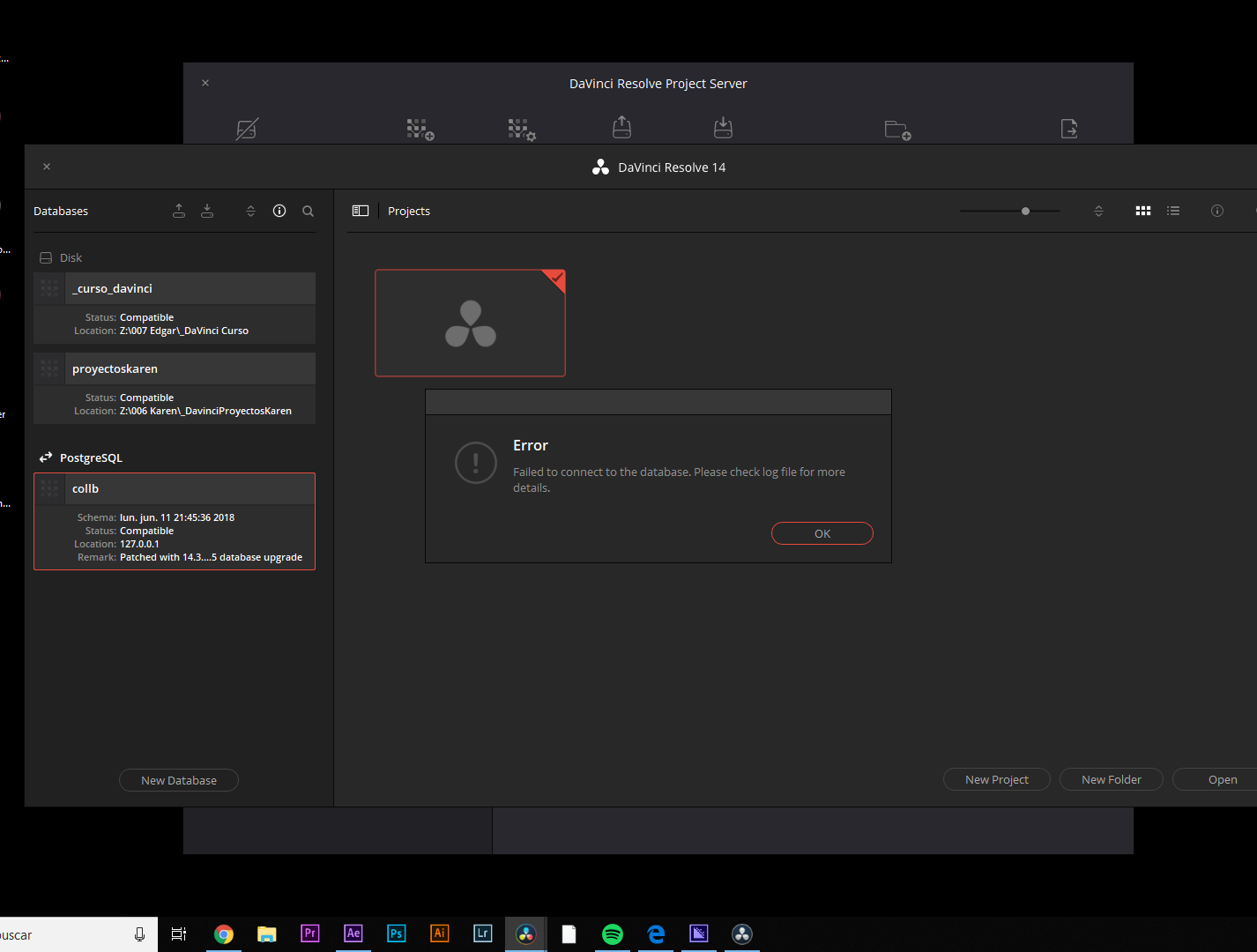1257x952 pixels.
Task: Click the backup database icon in Project Server window
Action: 621,127
